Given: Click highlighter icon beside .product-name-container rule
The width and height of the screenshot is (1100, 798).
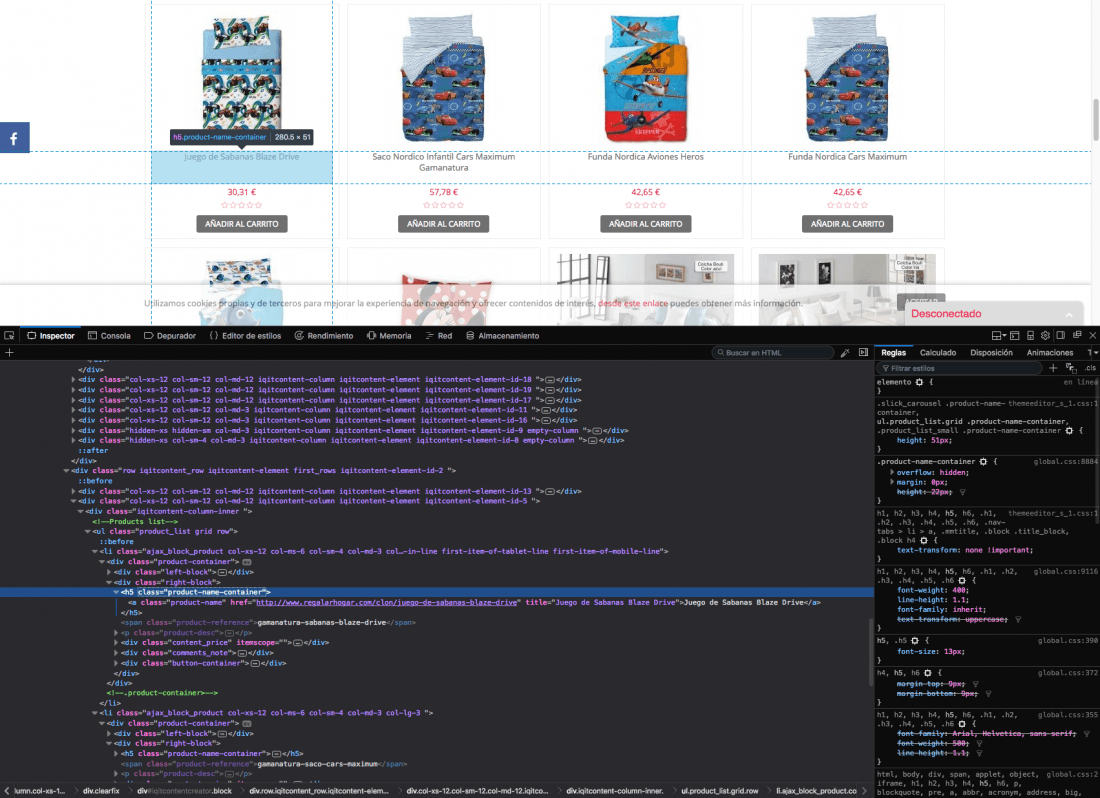Looking at the screenshot, I should coord(984,461).
